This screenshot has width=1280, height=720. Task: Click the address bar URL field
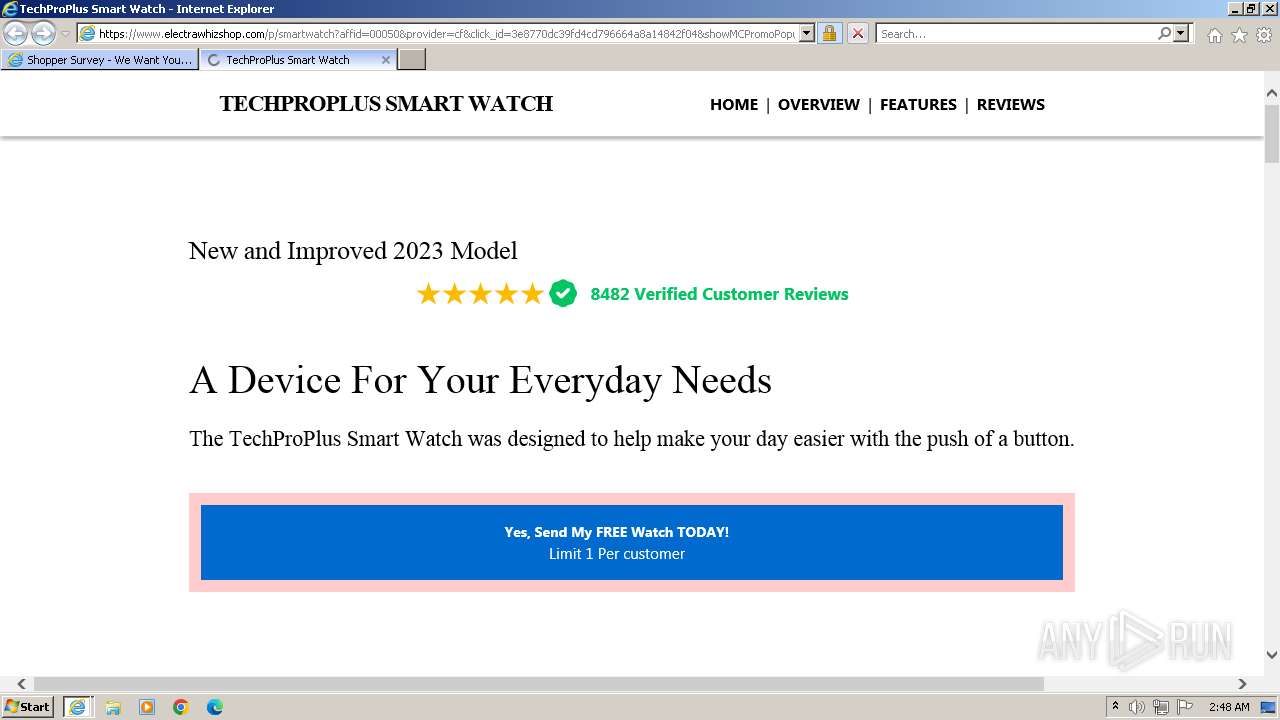pos(446,34)
